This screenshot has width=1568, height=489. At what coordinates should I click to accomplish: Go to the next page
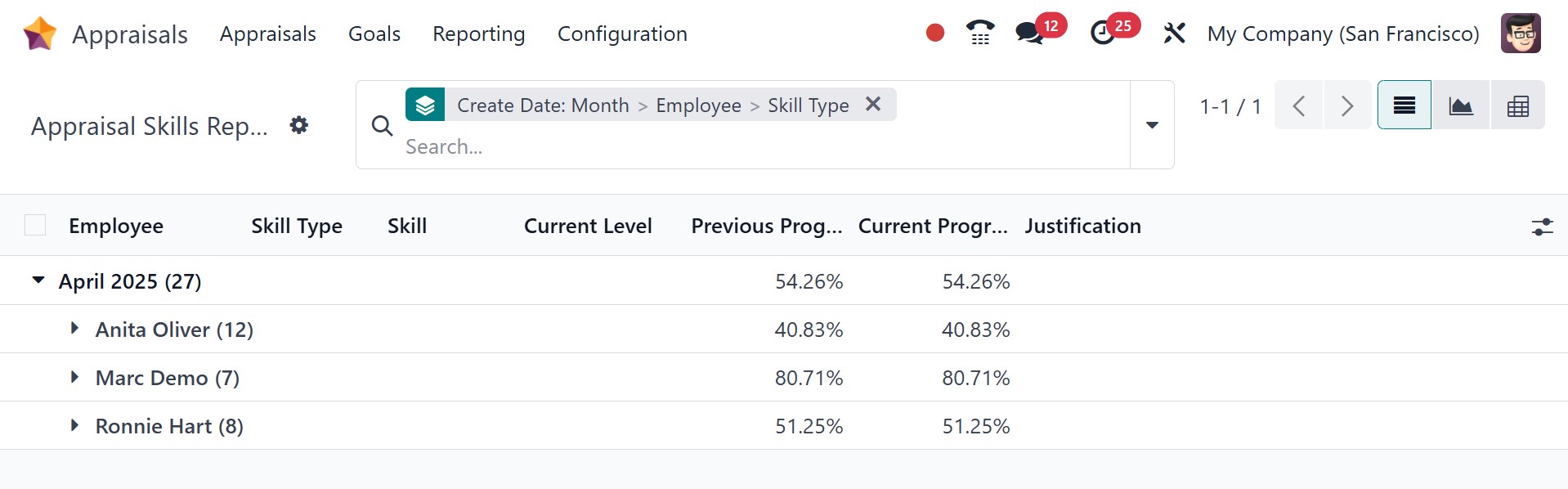pyautogui.click(x=1347, y=105)
